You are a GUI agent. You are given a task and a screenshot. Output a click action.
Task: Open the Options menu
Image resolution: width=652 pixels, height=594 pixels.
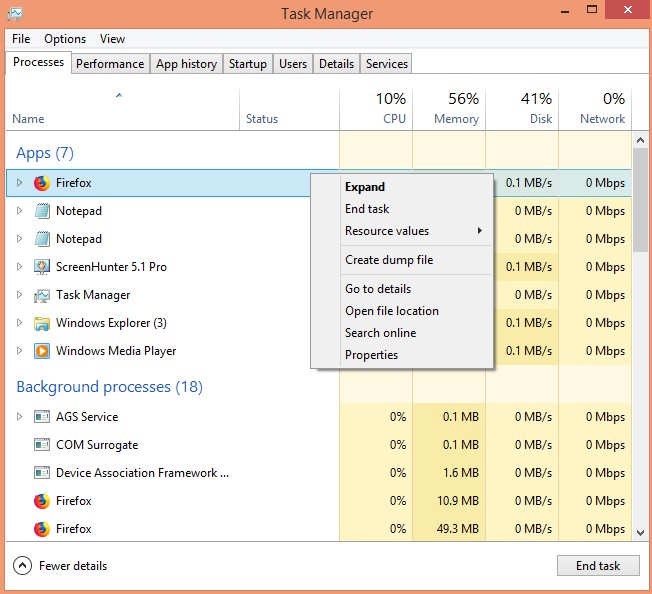[x=65, y=39]
